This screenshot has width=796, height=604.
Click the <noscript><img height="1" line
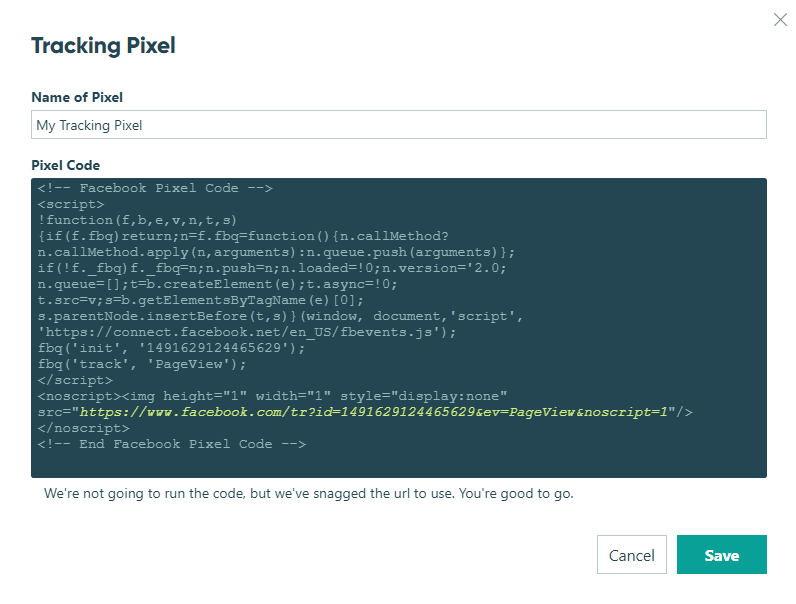click(x=272, y=396)
